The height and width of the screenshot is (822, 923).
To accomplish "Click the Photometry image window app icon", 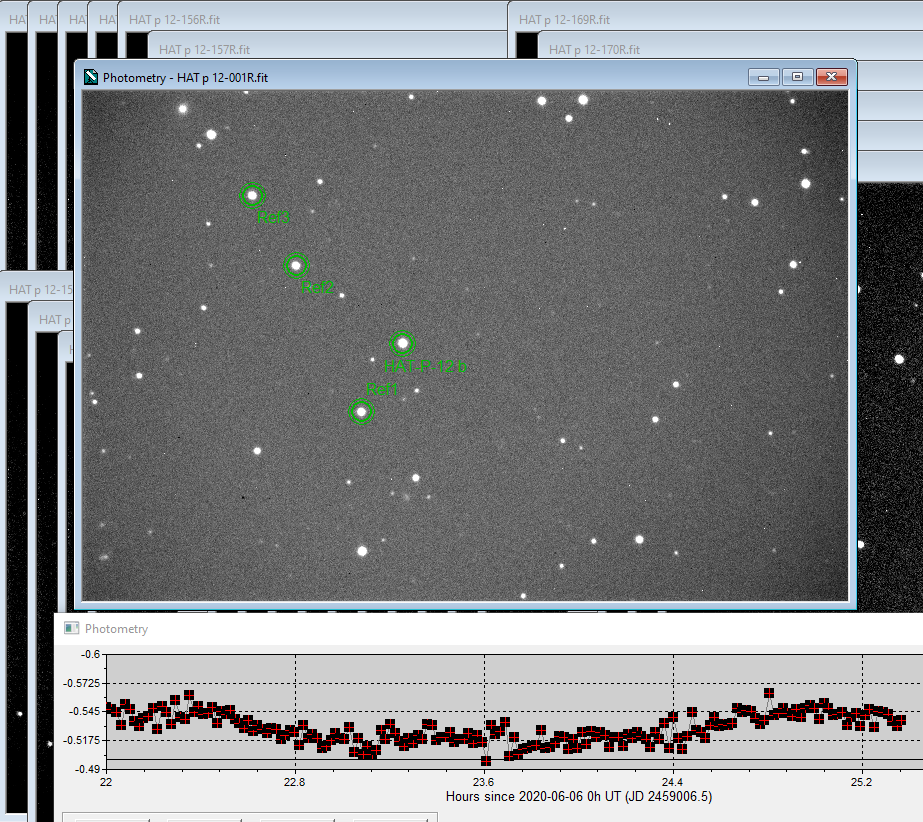I will [91, 77].
